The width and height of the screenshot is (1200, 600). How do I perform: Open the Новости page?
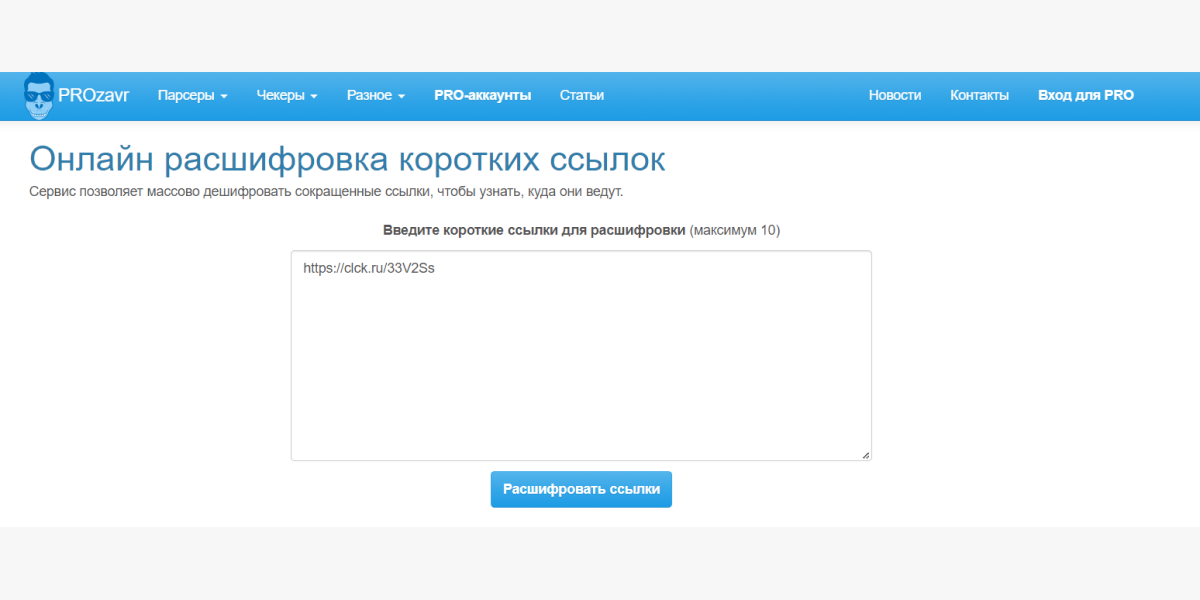tap(895, 96)
